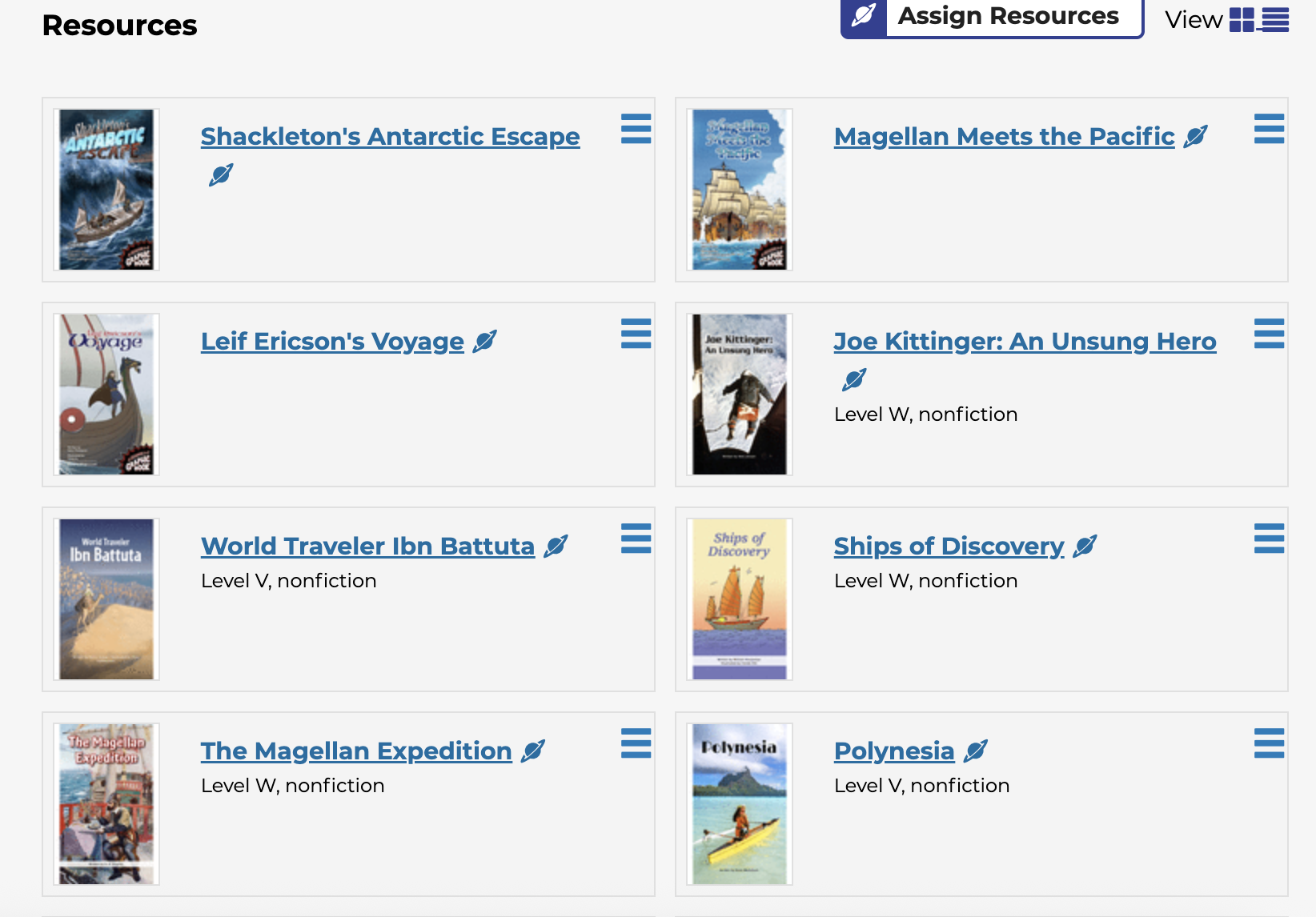Click planet icon beside Polynesia title
The height and width of the screenshot is (917, 1316).
click(975, 751)
